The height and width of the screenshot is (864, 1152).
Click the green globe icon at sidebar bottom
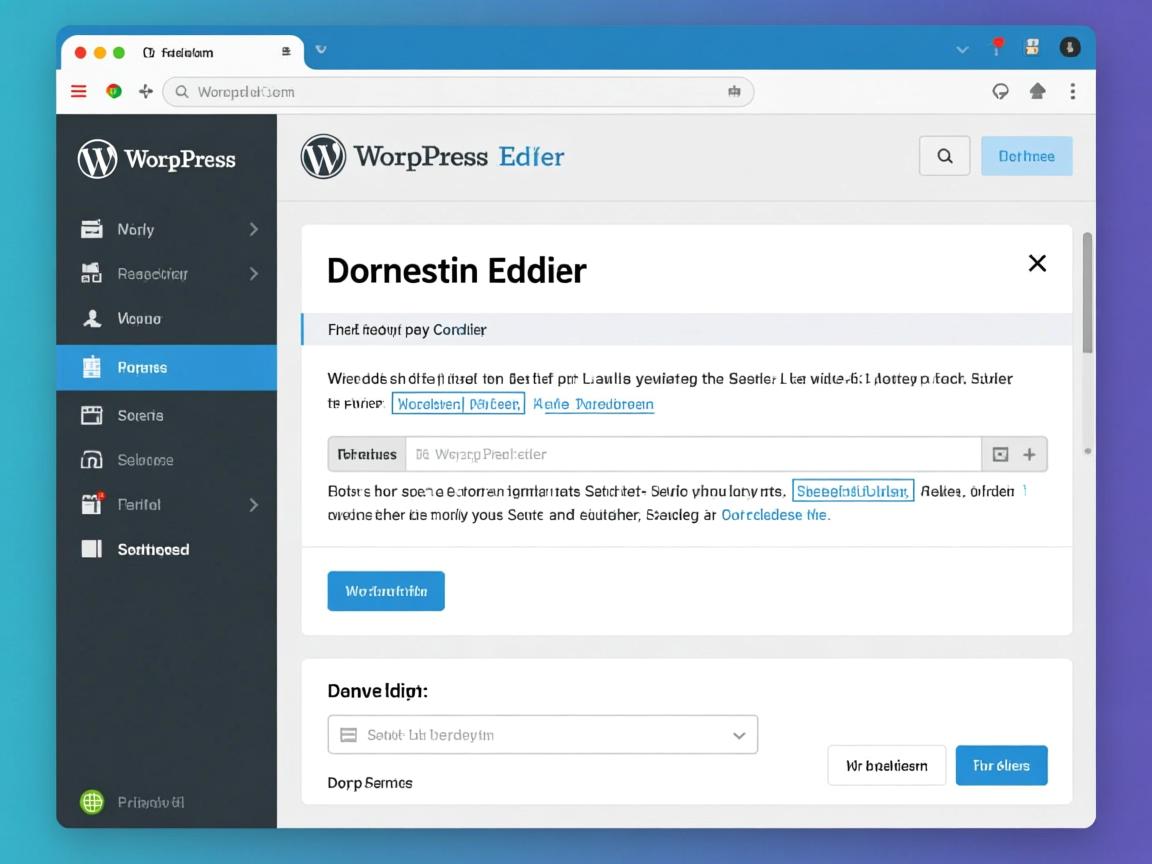coord(92,802)
